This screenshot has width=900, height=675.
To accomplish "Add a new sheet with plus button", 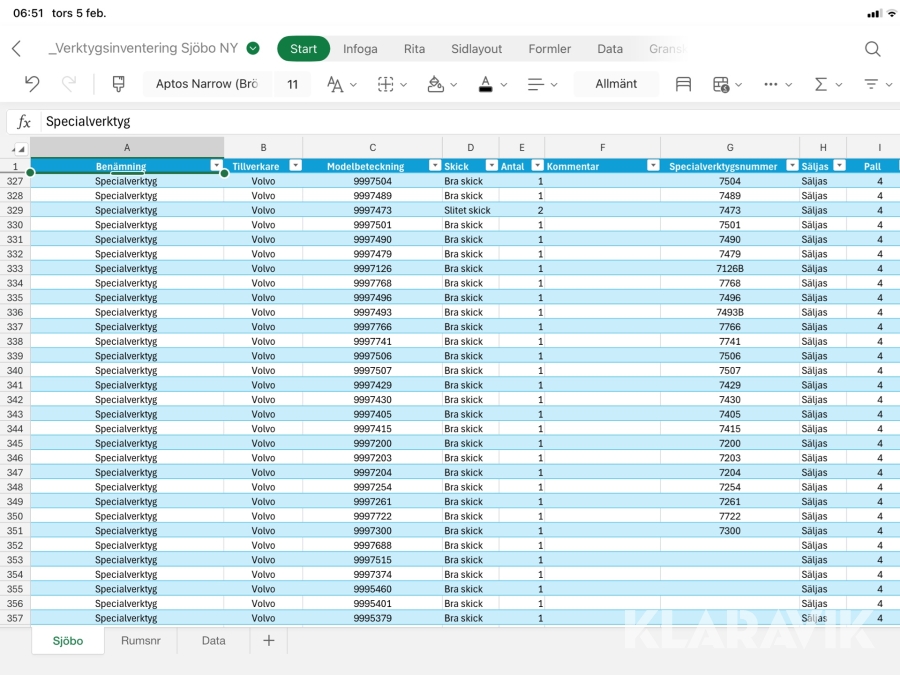I will 268,641.
